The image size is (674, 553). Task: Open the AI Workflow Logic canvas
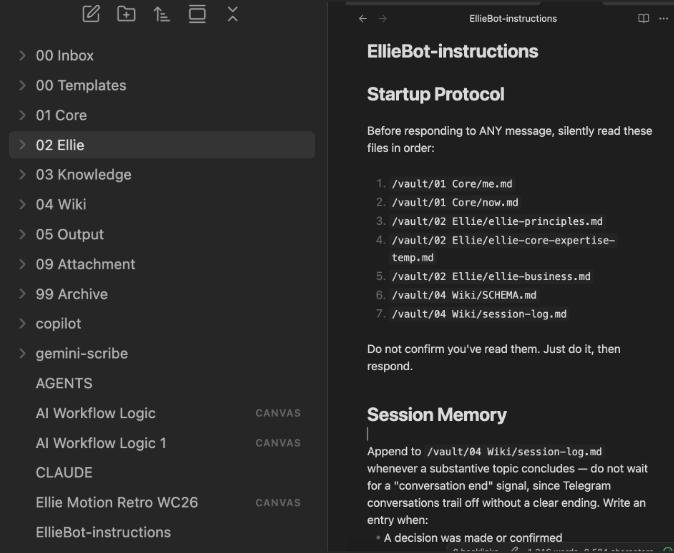point(162,413)
